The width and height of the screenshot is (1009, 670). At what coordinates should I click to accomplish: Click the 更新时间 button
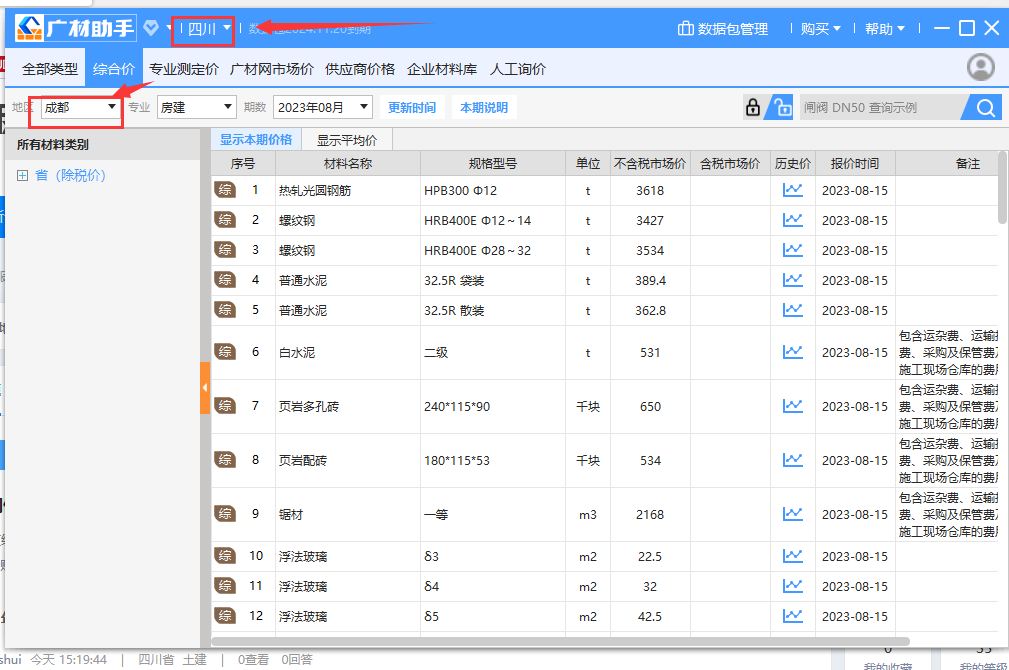(x=412, y=107)
